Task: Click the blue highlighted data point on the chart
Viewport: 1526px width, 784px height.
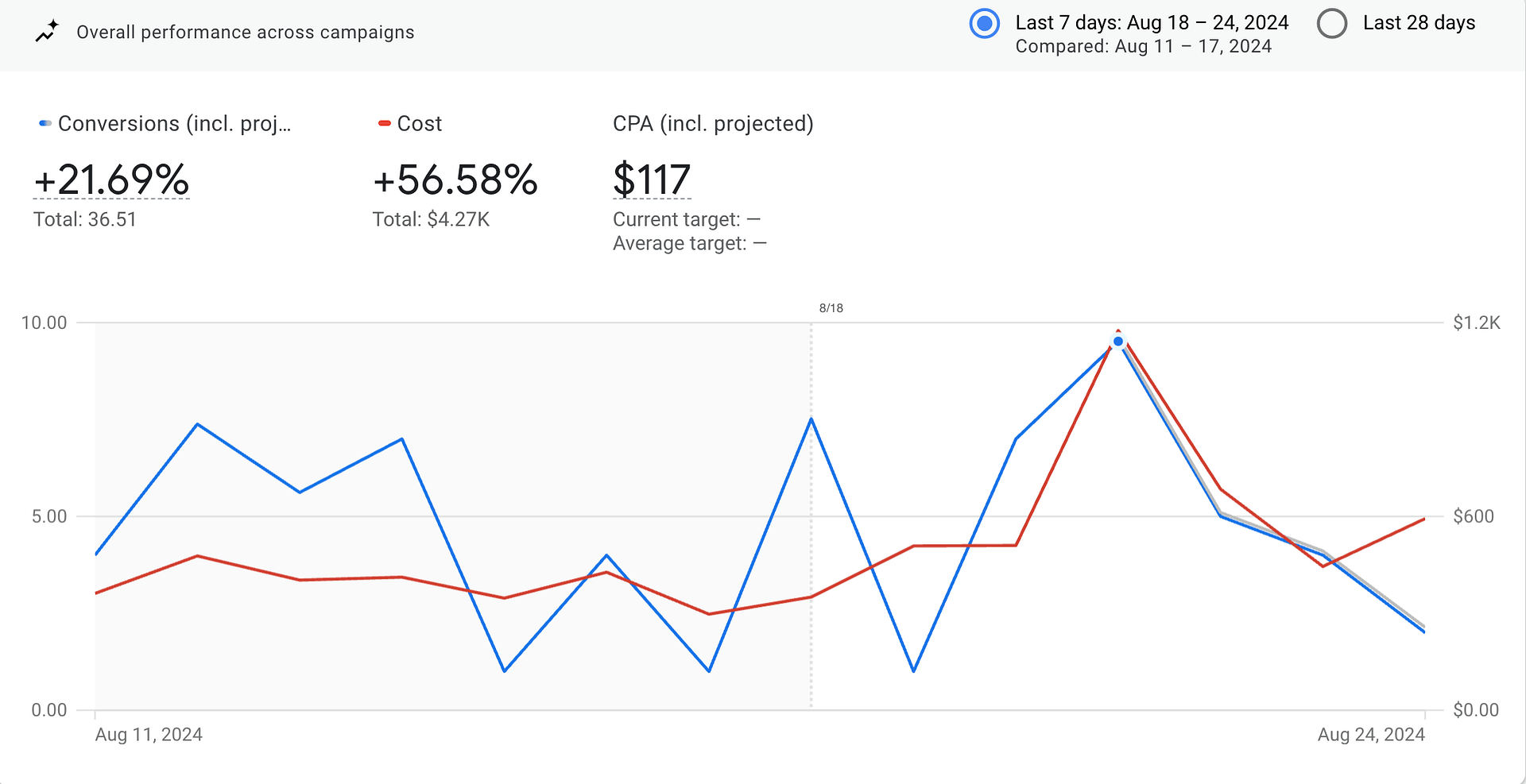Action: click(1119, 342)
